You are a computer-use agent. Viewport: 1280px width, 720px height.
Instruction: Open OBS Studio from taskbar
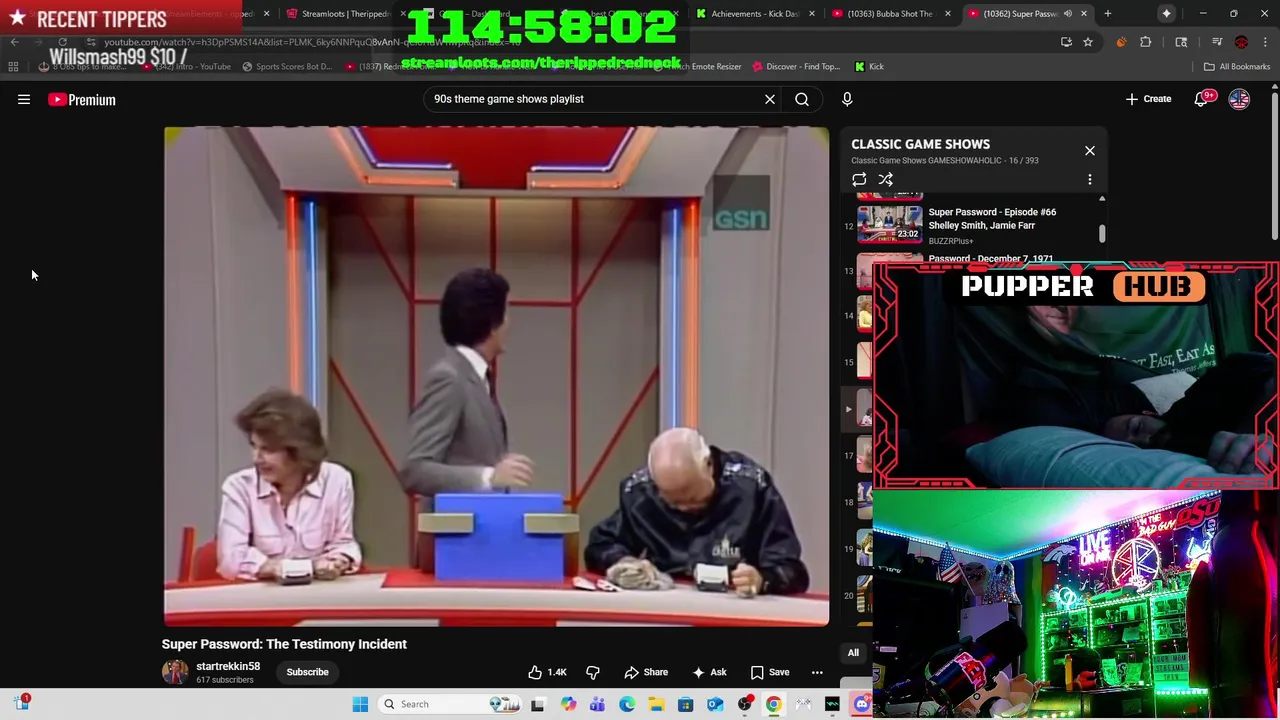click(744, 704)
